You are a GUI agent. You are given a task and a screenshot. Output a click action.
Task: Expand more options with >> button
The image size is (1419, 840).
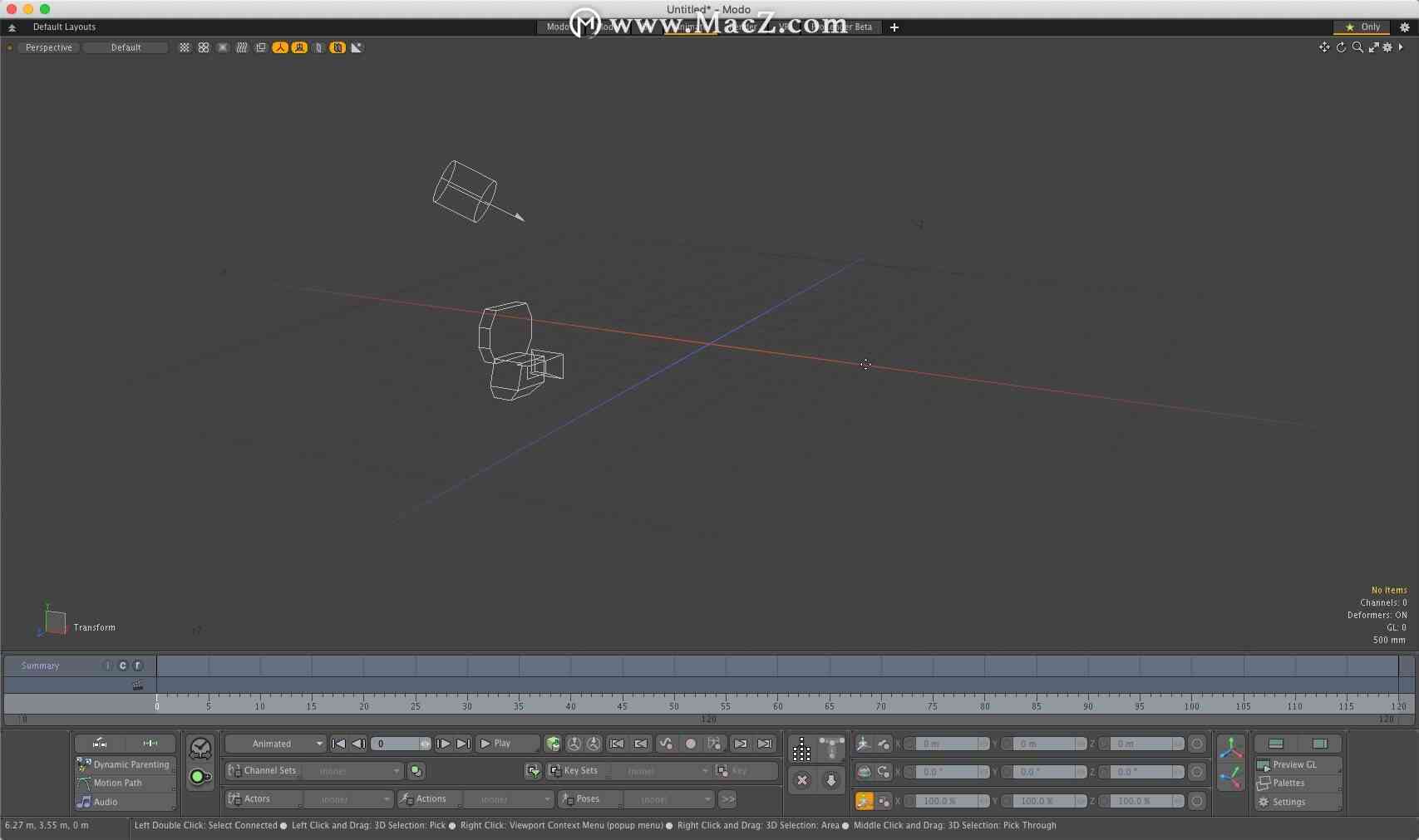[x=728, y=799]
